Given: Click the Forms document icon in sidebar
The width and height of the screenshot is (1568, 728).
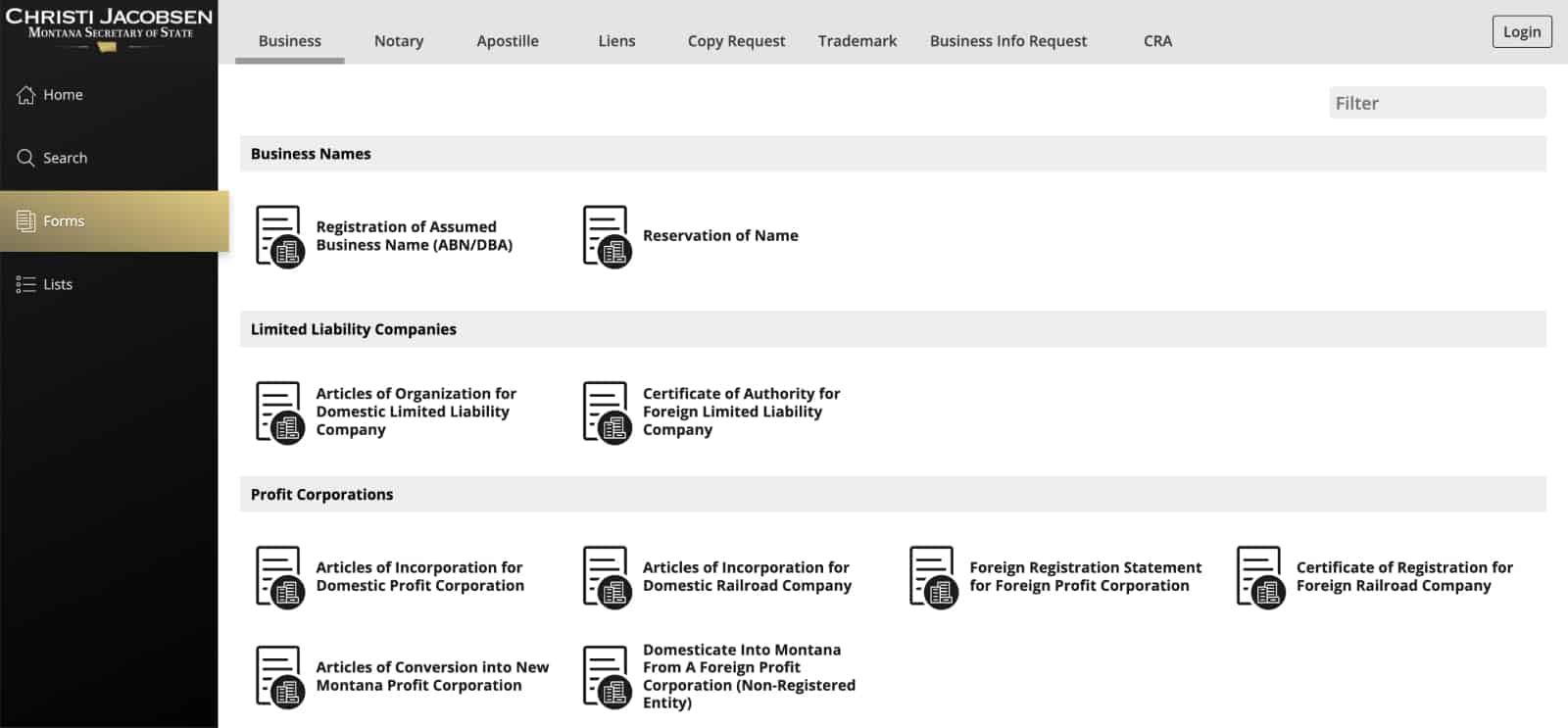Looking at the screenshot, I should (x=26, y=221).
